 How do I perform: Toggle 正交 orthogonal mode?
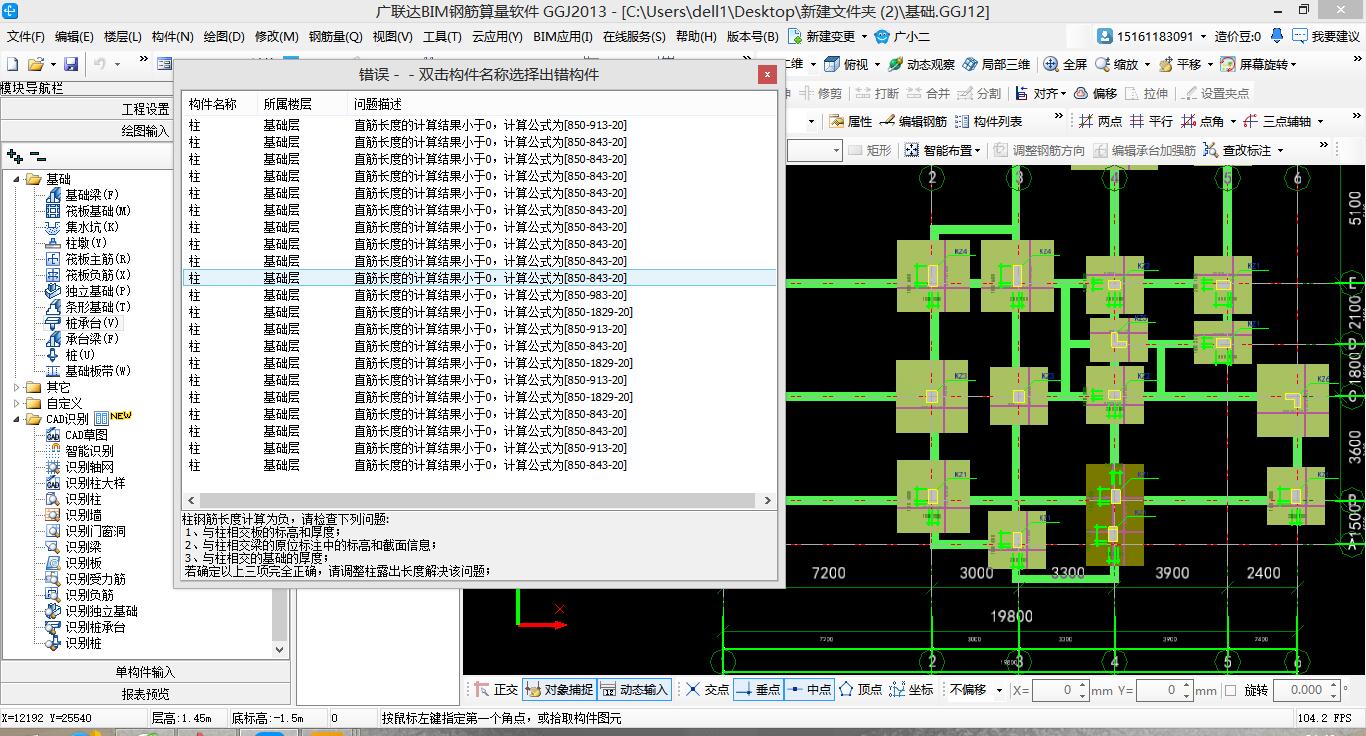(x=495, y=689)
